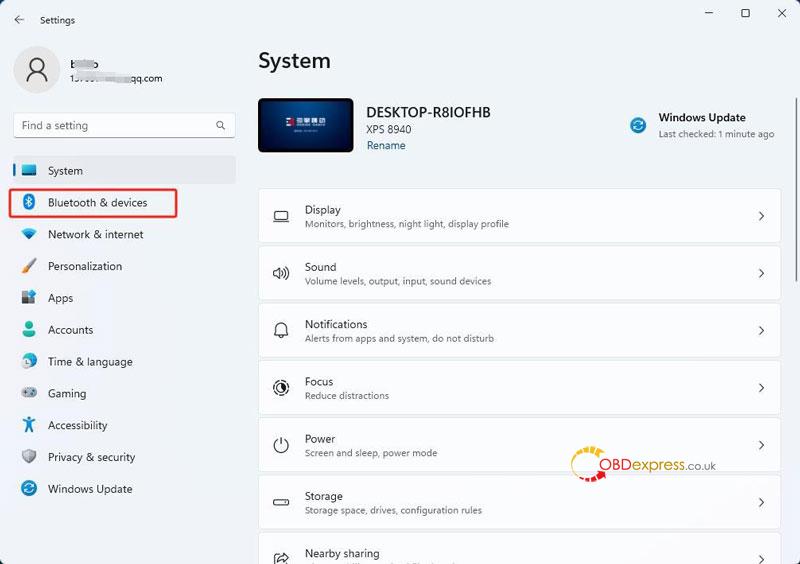Open Time & language settings
The image size is (800, 564).
[x=90, y=362]
